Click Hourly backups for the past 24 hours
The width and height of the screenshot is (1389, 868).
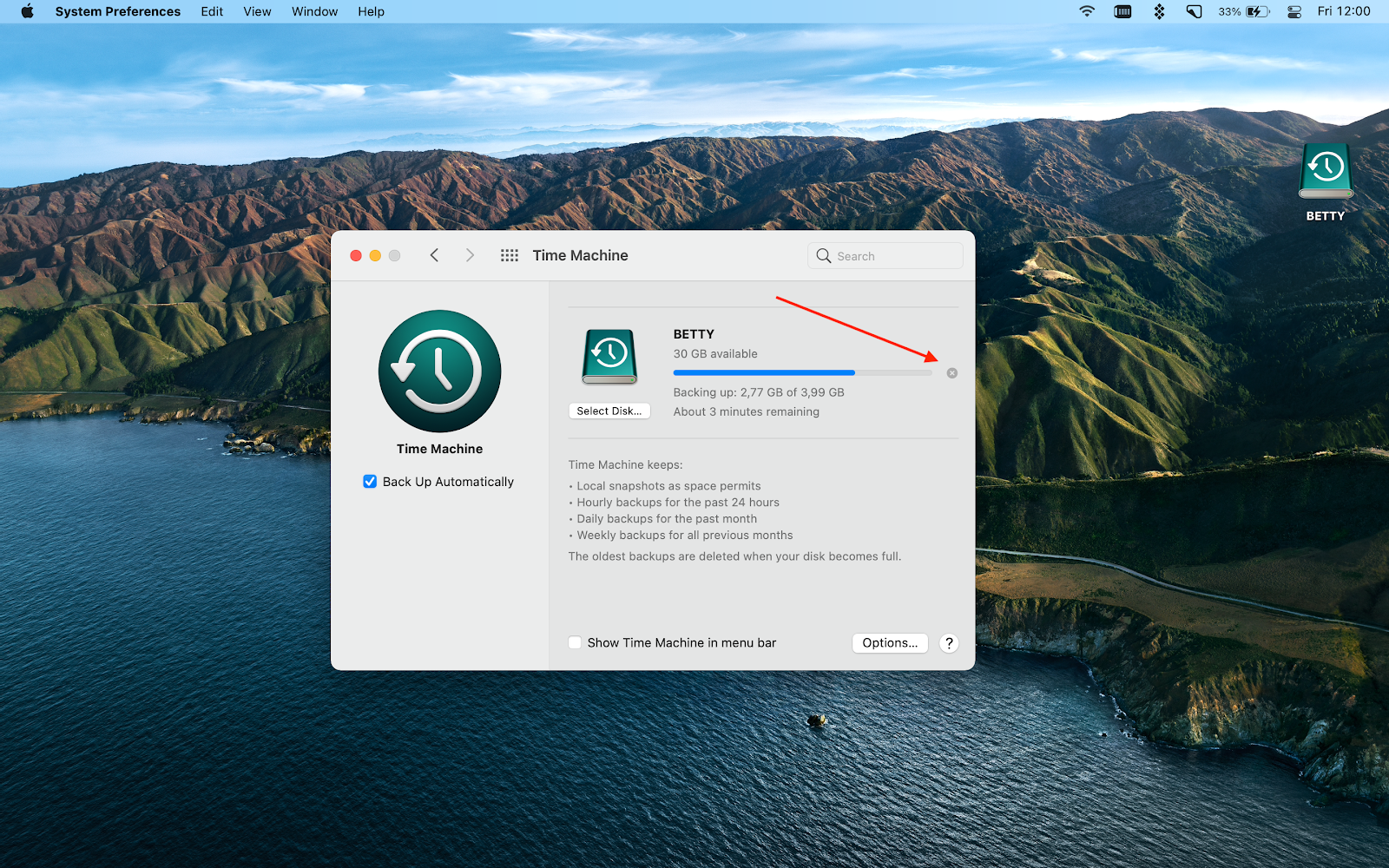(x=678, y=503)
